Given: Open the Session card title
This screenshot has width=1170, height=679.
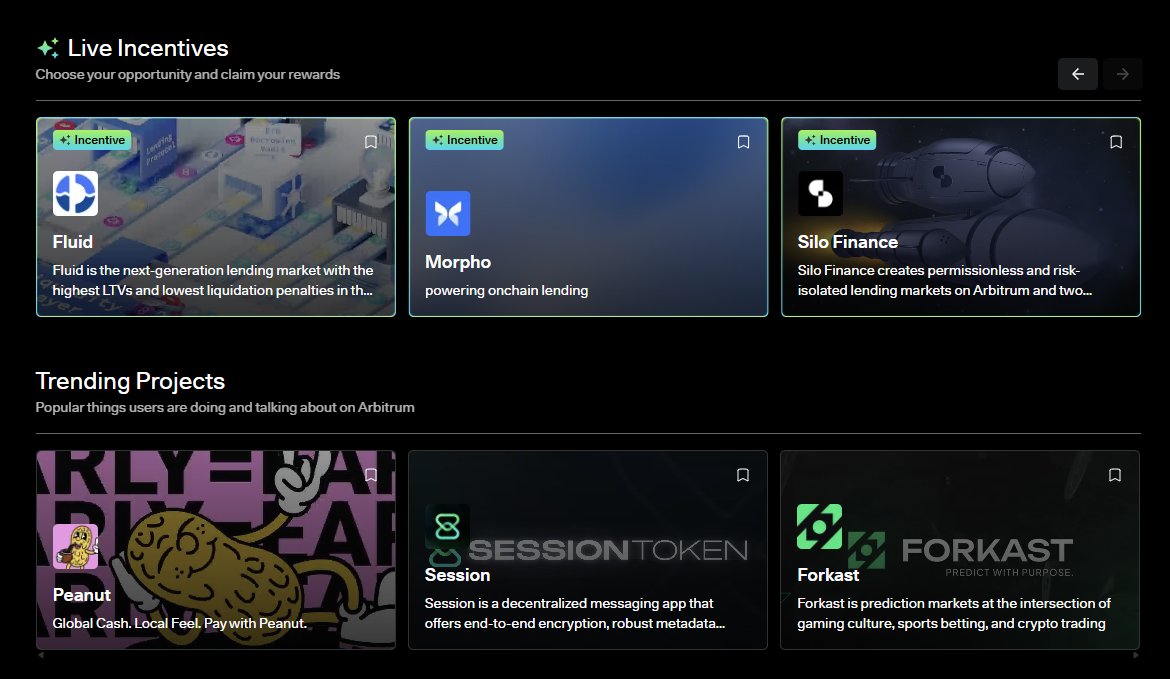Looking at the screenshot, I should [457, 575].
